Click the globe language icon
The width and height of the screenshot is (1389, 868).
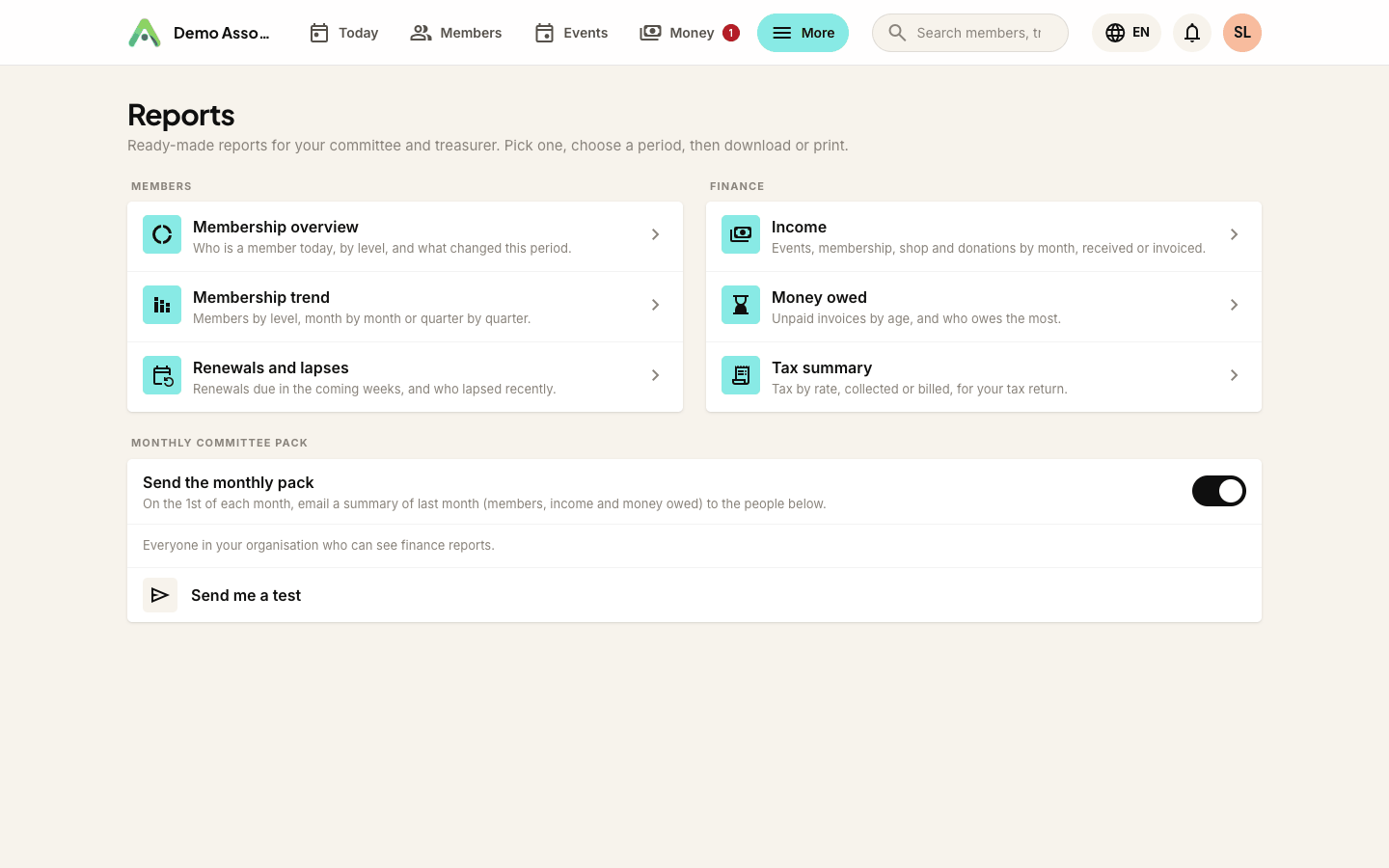(1115, 33)
